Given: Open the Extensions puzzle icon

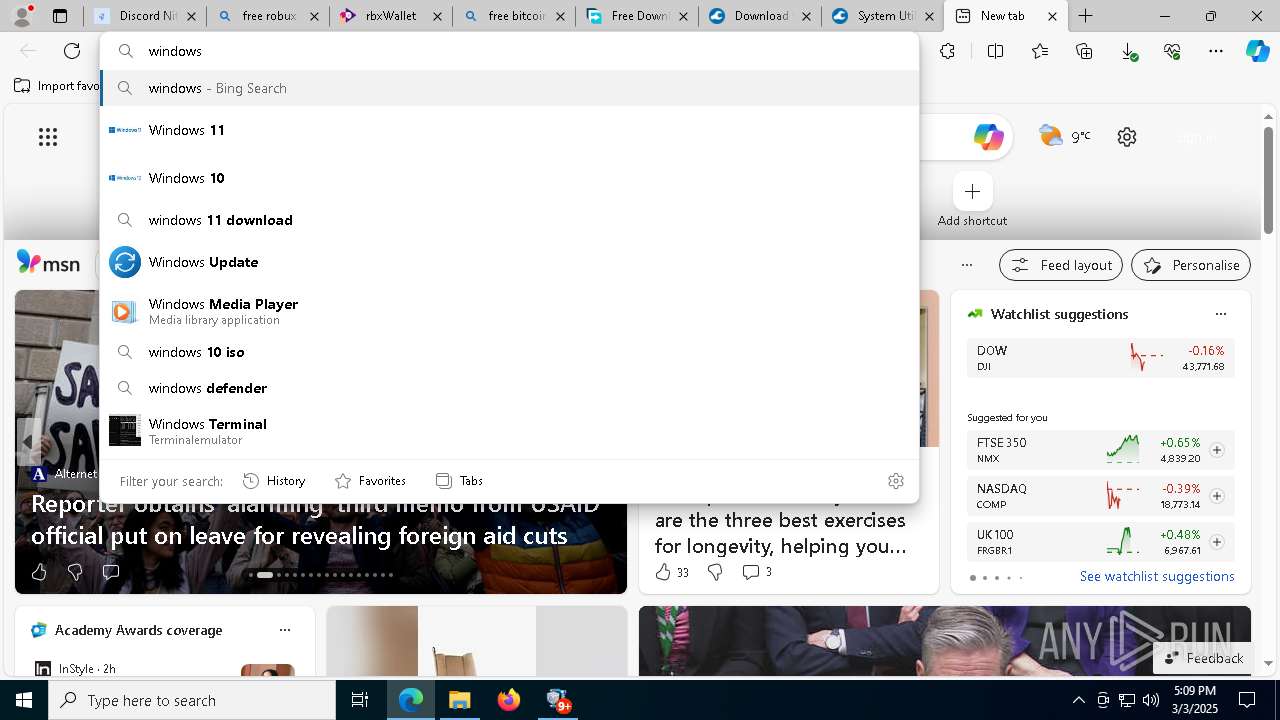Looking at the screenshot, I should 947,51.
